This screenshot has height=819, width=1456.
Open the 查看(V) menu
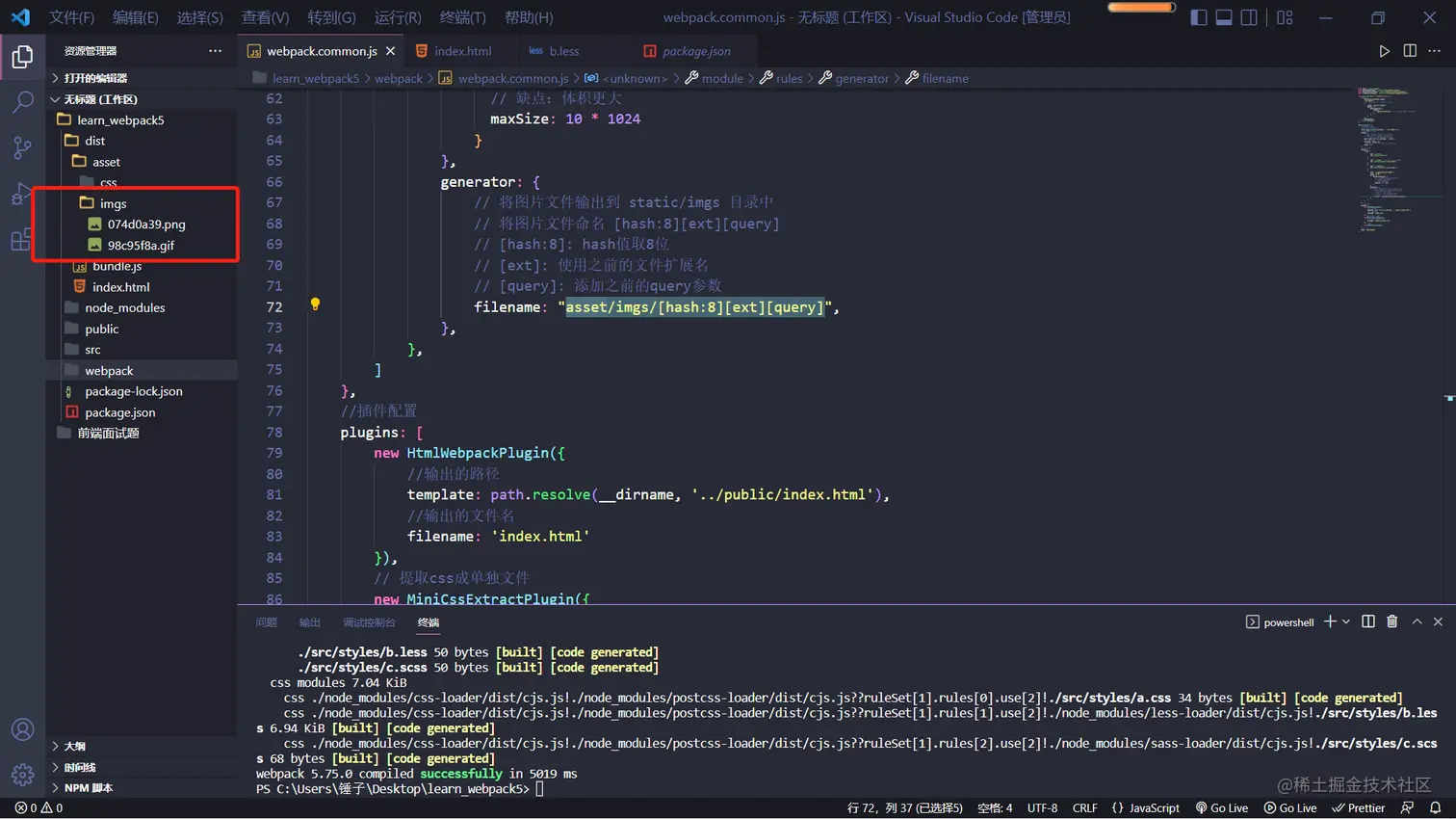point(265,17)
